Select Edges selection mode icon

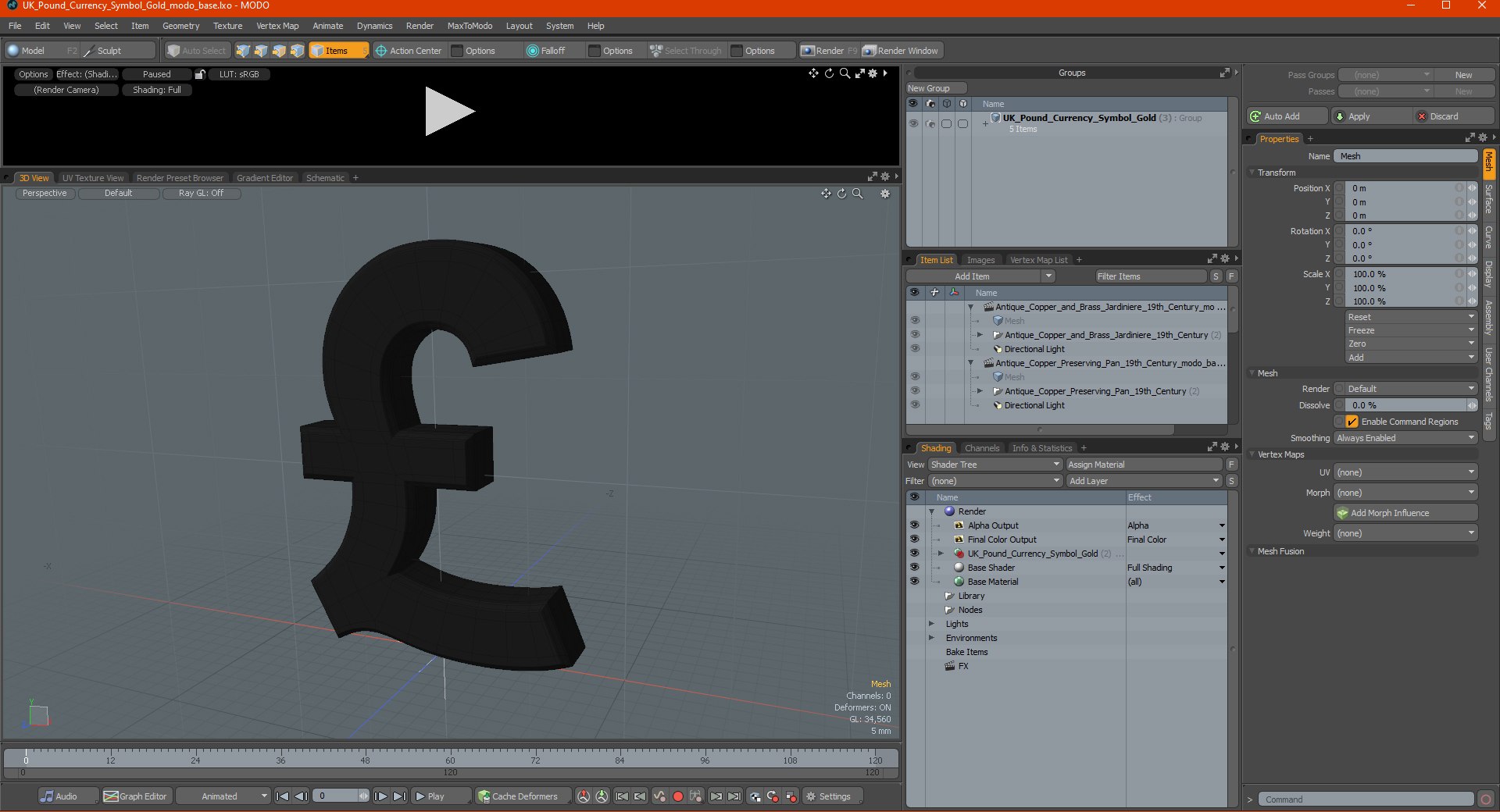[x=261, y=51]
